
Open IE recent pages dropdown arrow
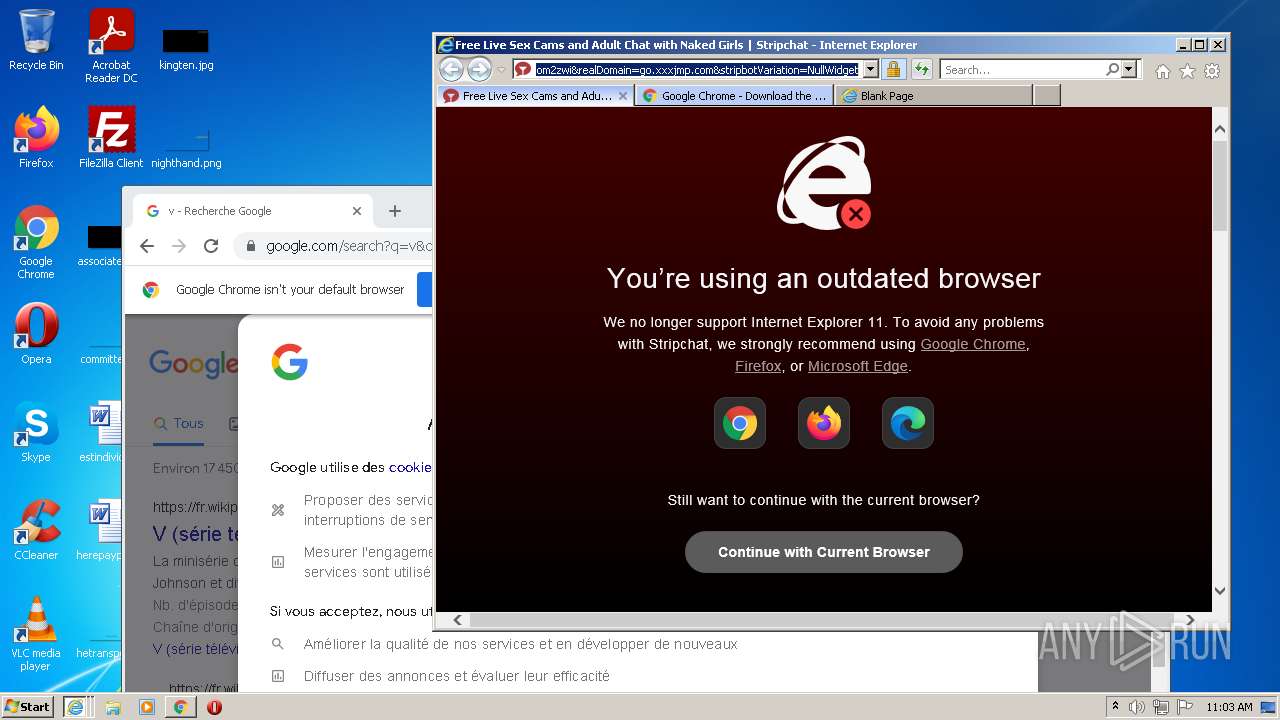point(501,70)
